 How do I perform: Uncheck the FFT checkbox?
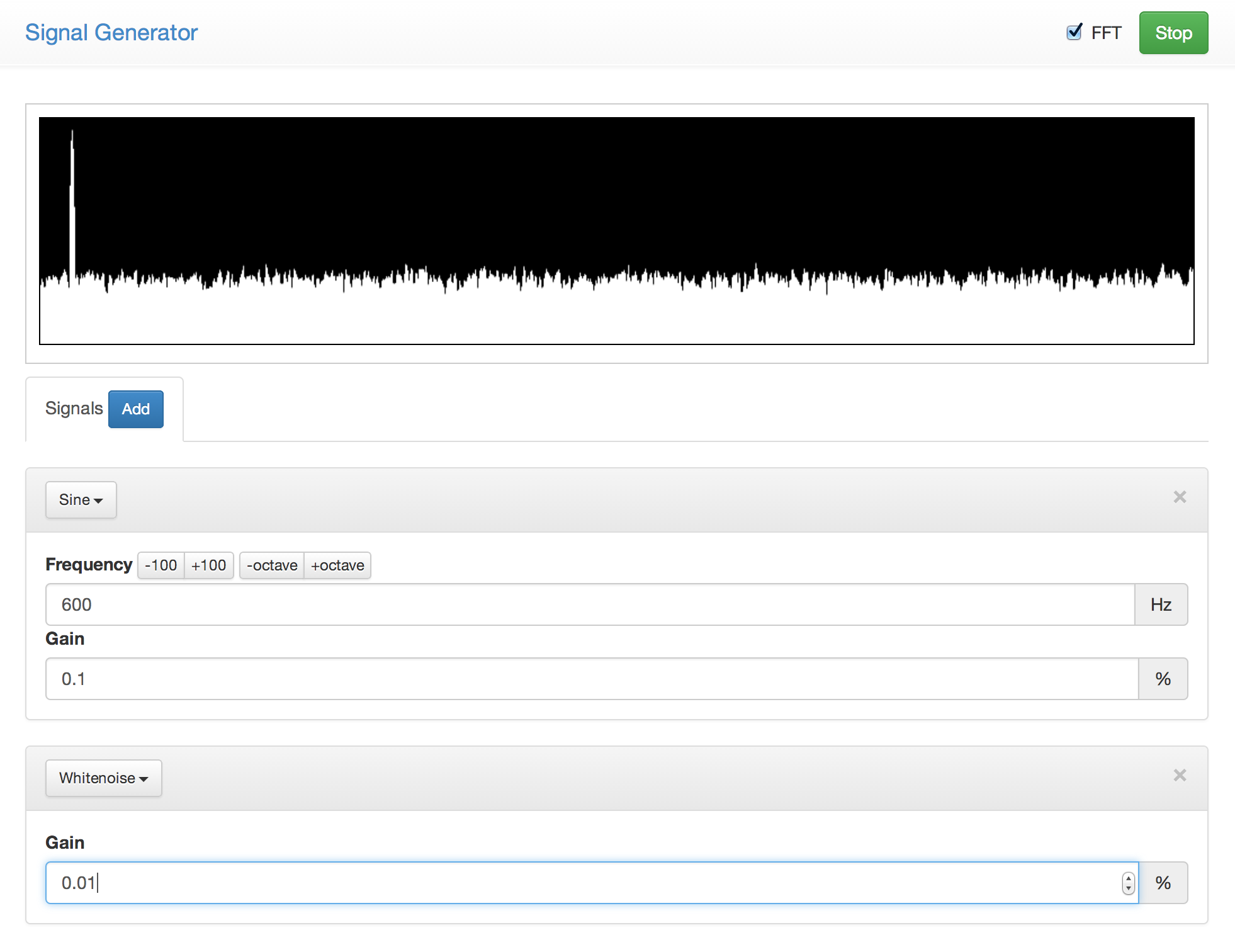tap(1074, 32)
